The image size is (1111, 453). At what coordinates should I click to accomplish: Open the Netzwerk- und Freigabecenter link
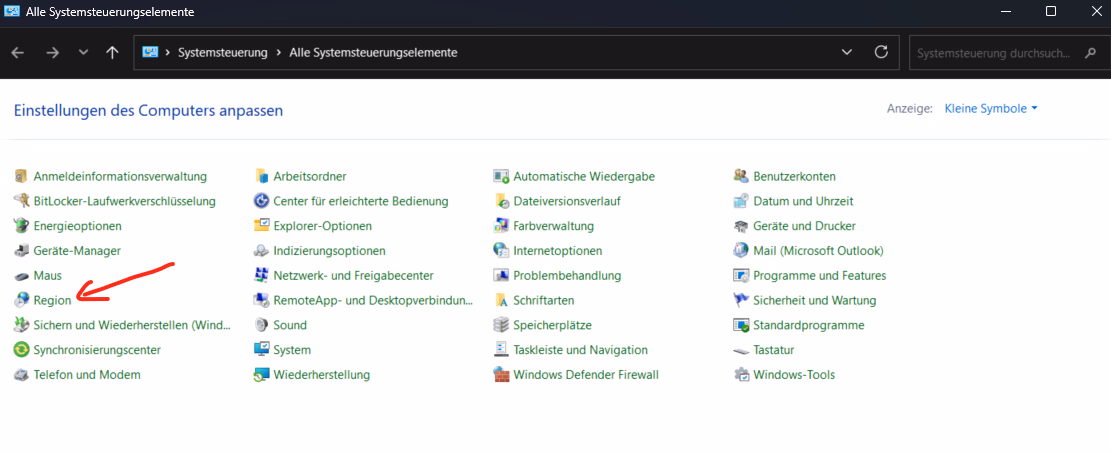[x=354, y=275]
